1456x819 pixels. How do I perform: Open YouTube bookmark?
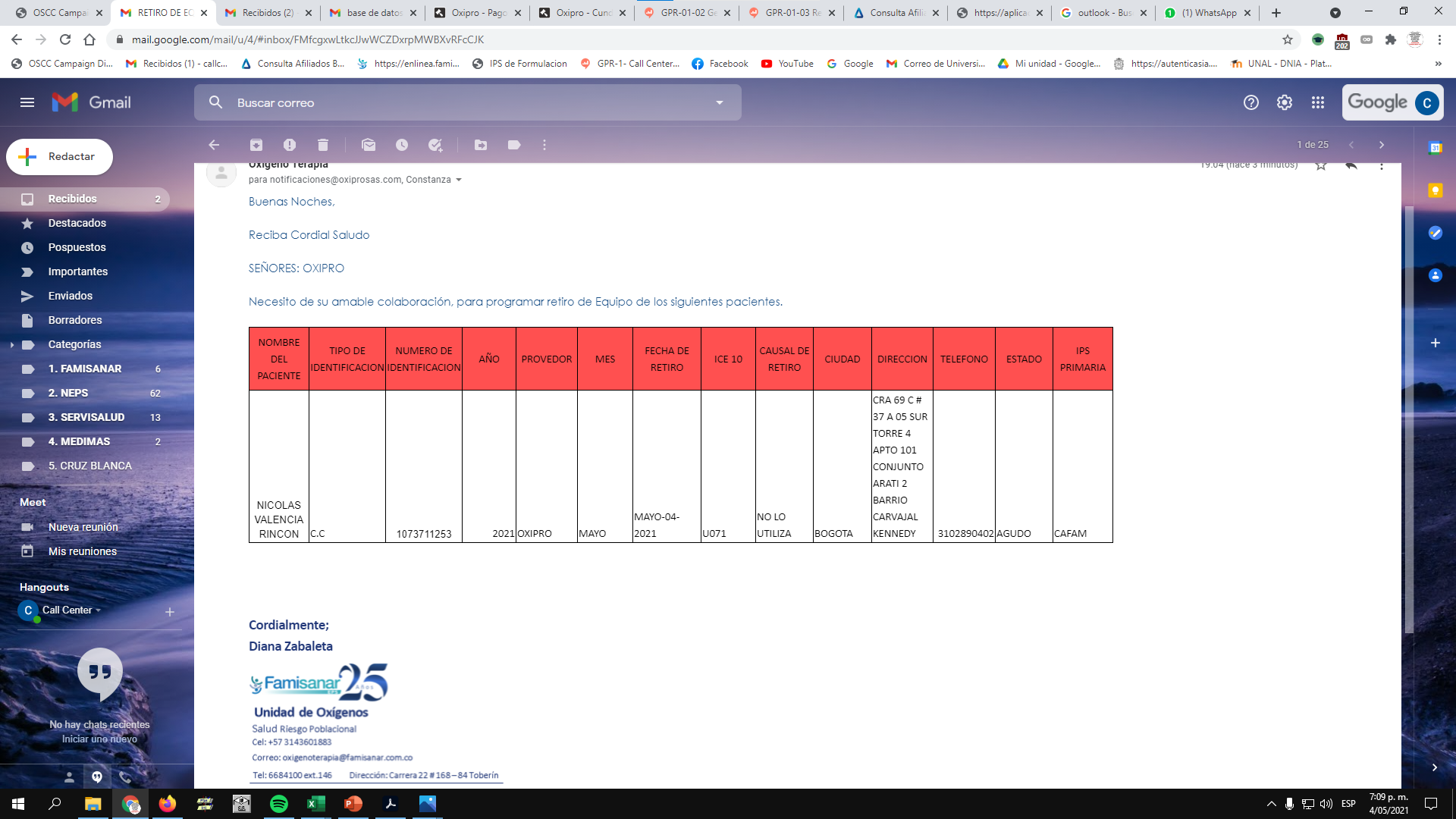tap(787, 64)
